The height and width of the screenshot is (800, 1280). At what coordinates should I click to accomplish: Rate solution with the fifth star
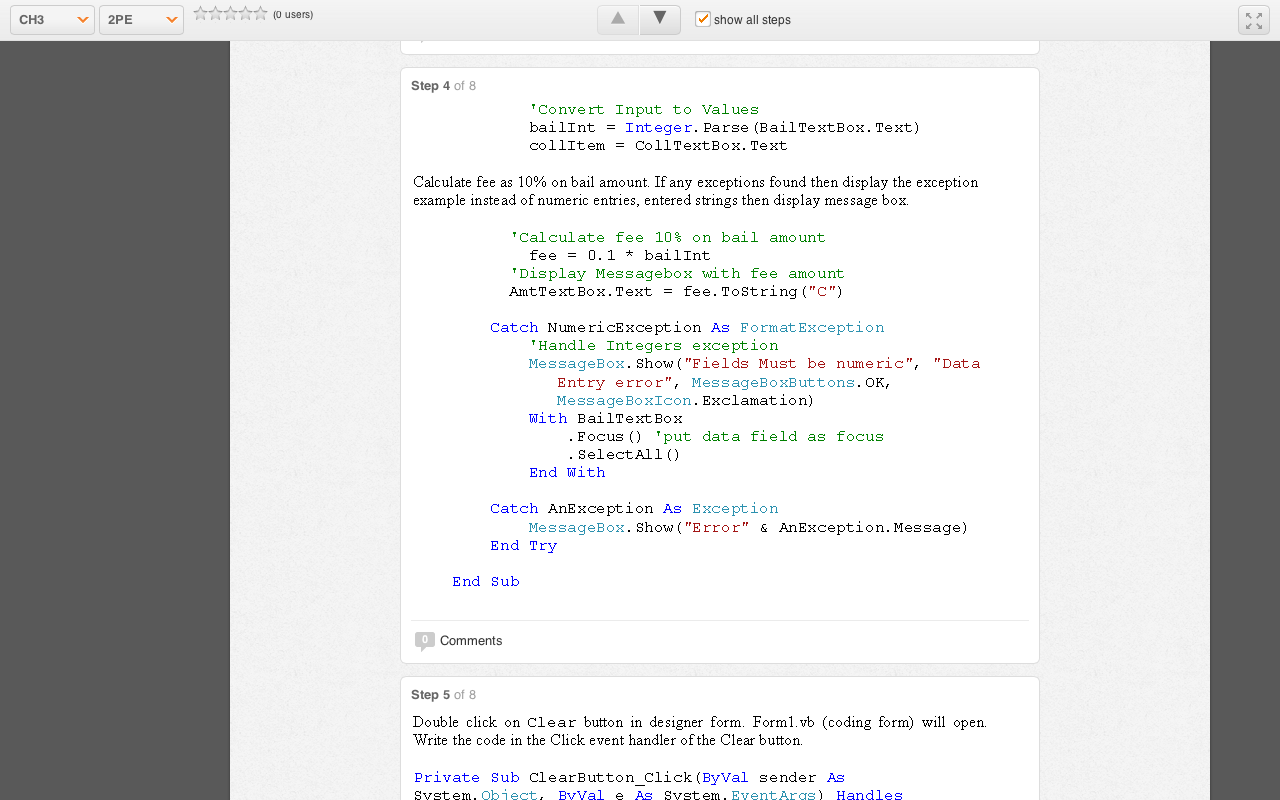pos(260,13)
